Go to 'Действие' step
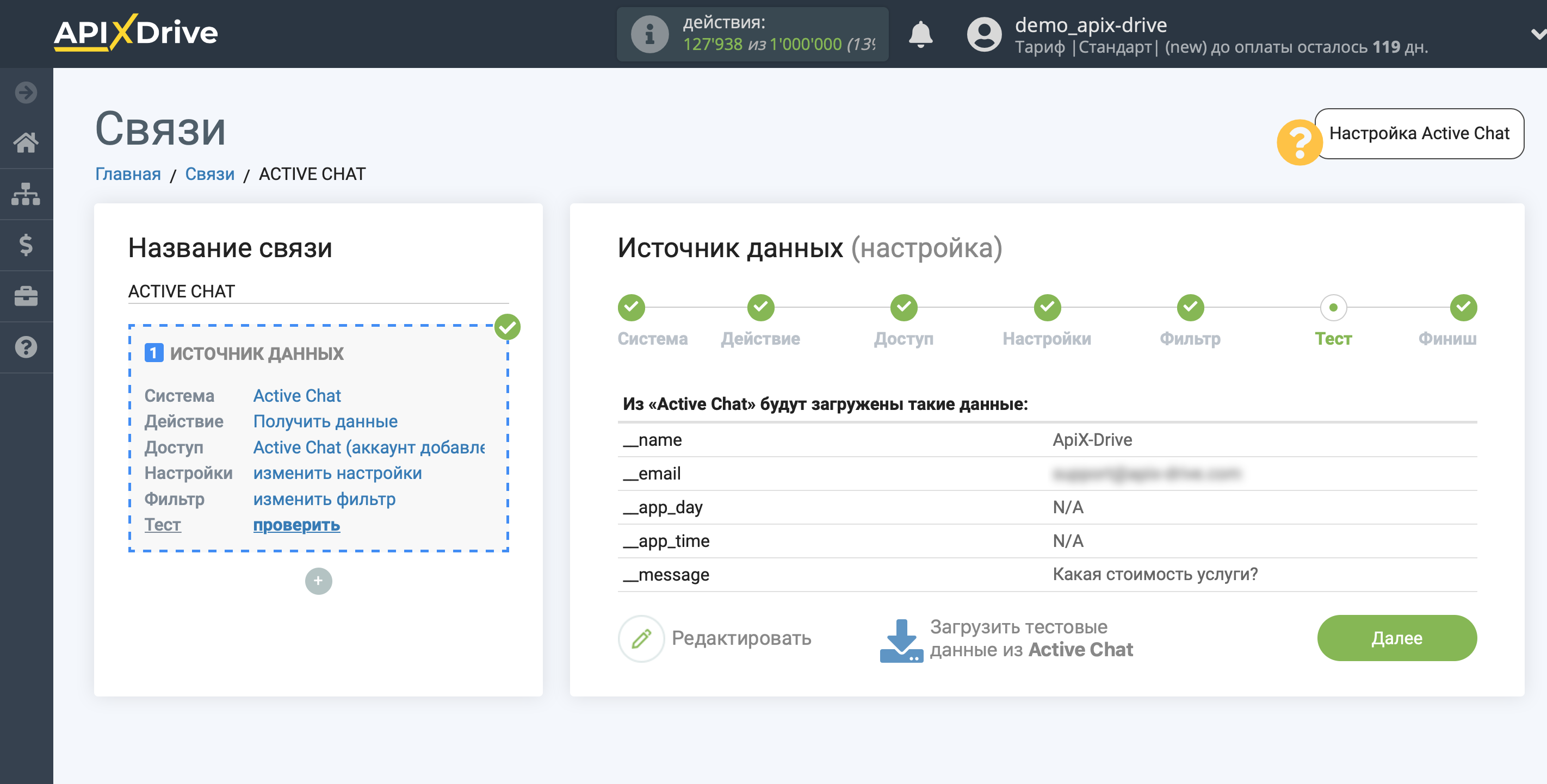 pyautogui.click(x=760, y=308)
